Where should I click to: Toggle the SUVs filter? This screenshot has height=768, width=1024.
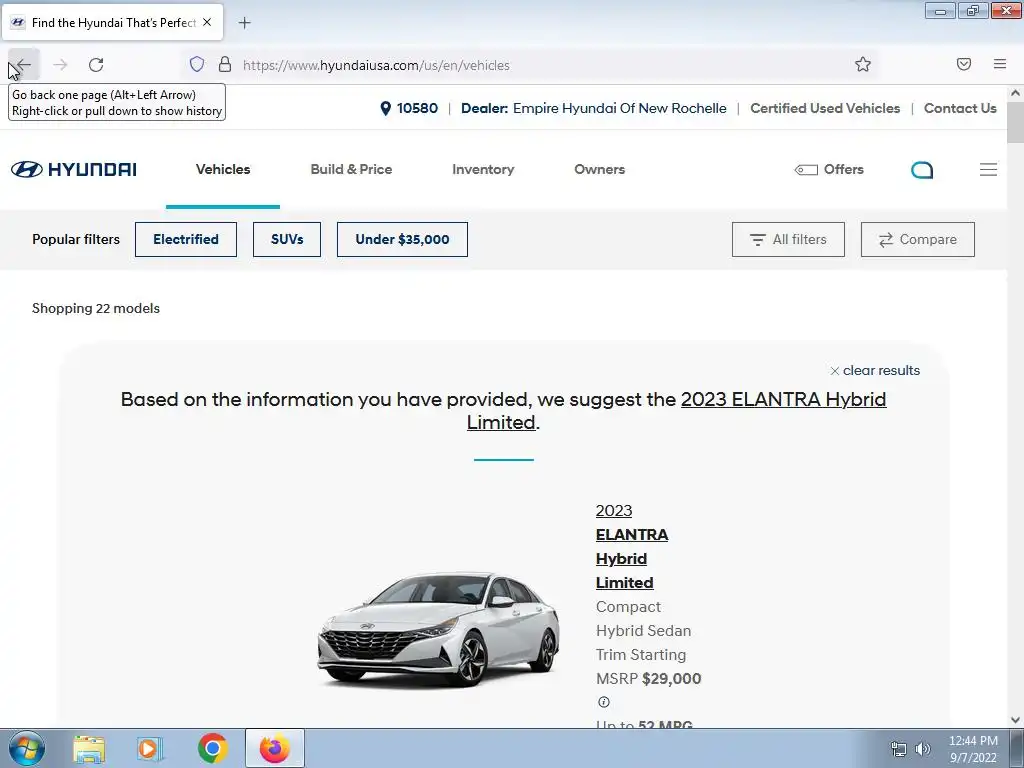click(x=287, y=239)
